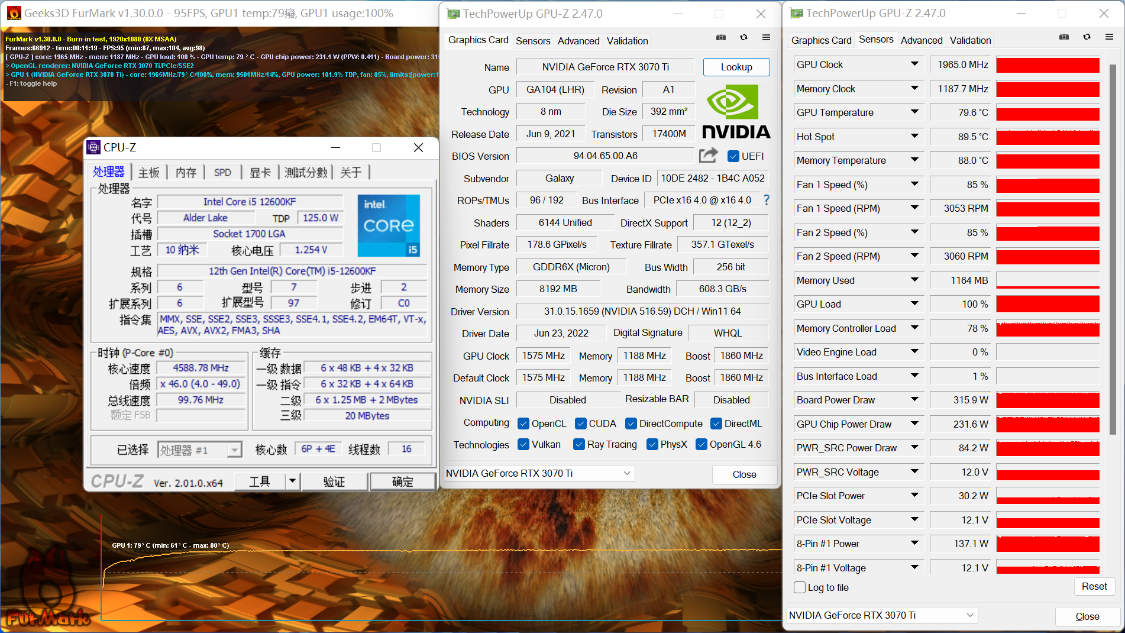Open the SPD tab in CPU-Z
Screen dimensions: 1125x633
[x=222, y=172]
